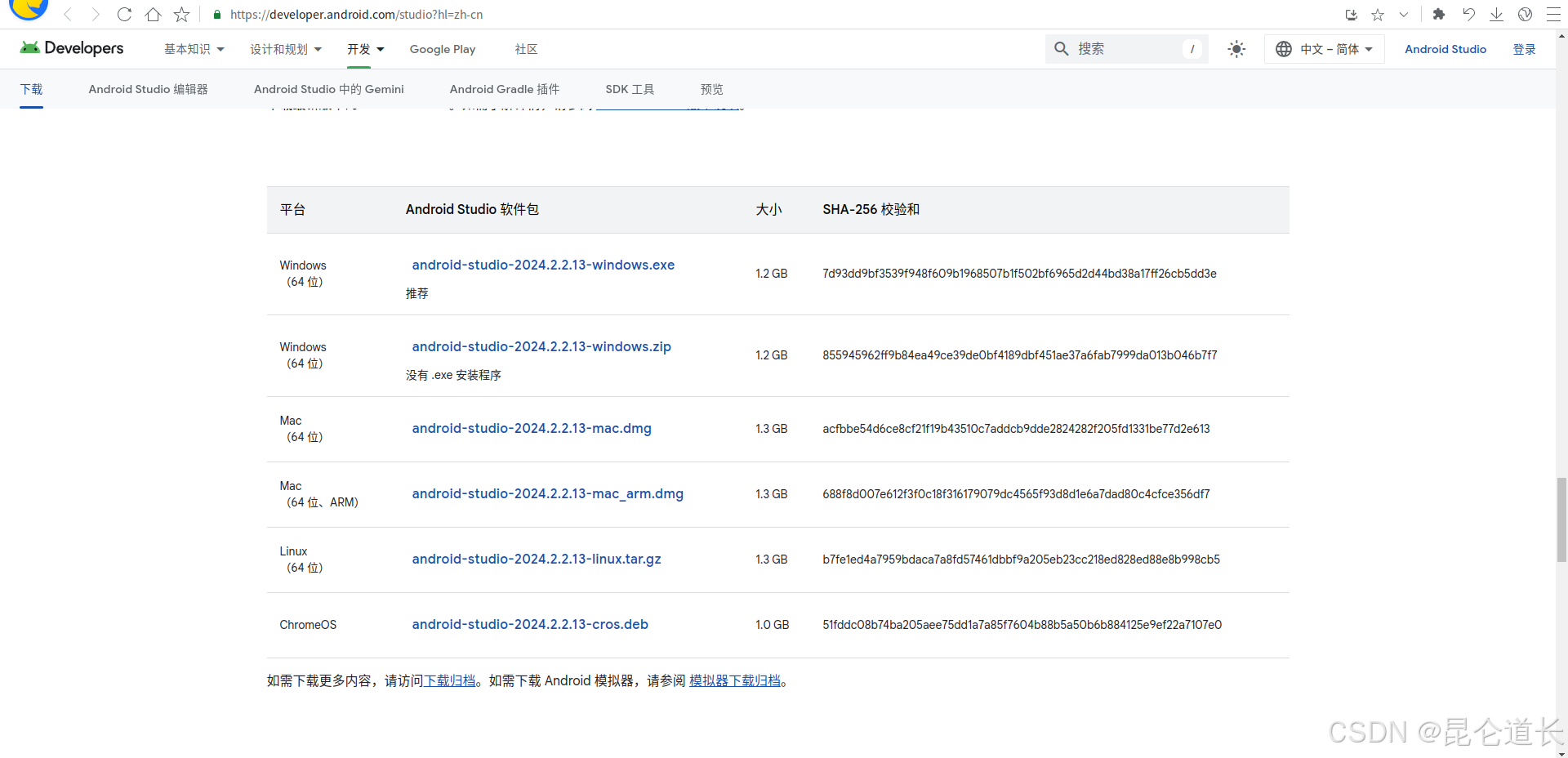
Task: Click the 登录 sign-in link
Action: (1524, 49)
